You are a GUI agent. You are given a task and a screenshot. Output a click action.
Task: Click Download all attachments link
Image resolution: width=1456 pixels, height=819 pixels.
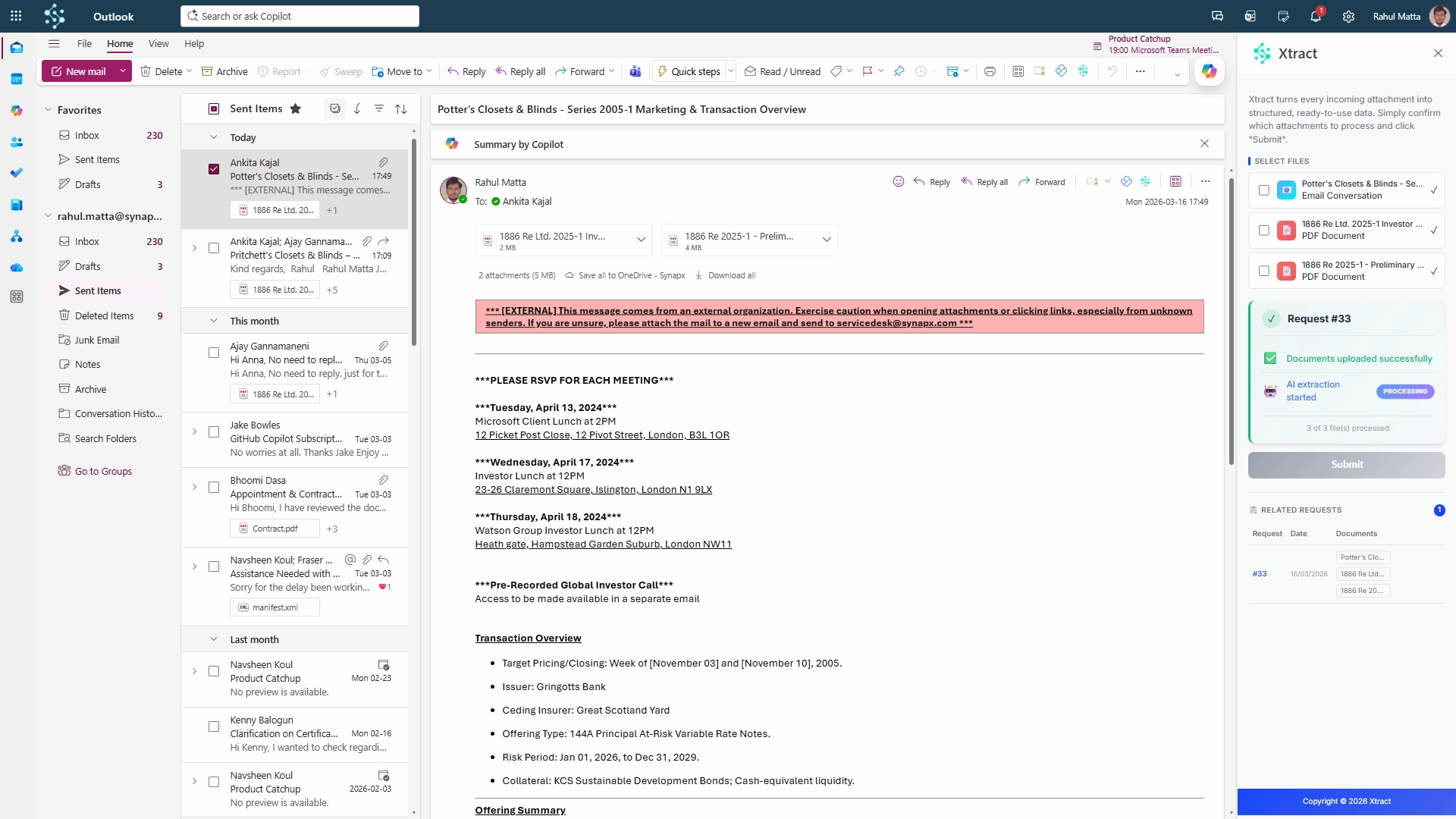[x=731, y=275]
